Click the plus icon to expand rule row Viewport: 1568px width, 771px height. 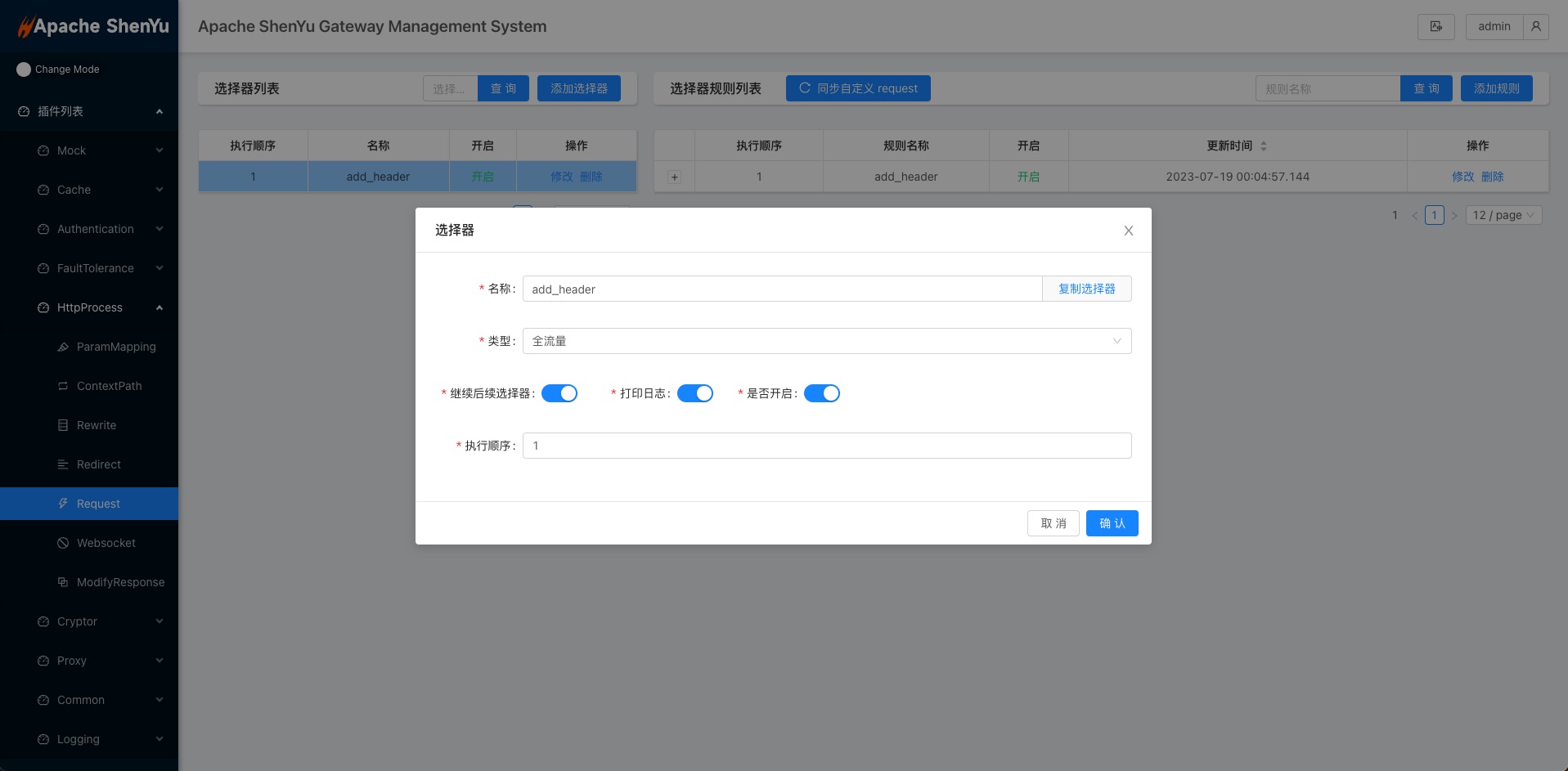674,177
